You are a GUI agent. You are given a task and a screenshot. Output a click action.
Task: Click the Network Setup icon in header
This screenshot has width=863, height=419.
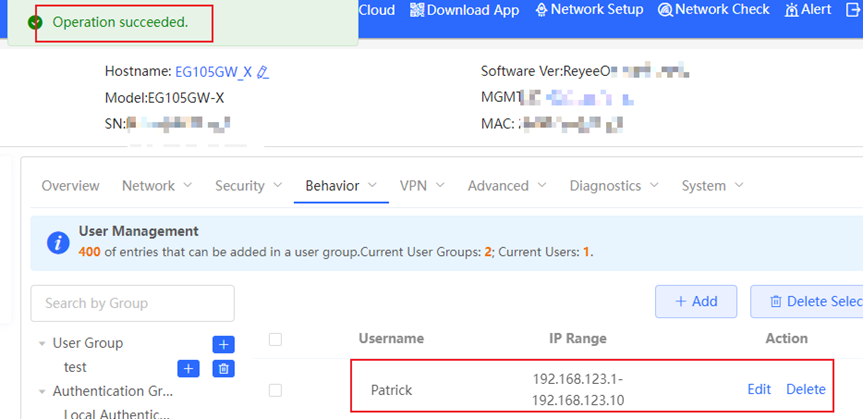click(542, 10)
